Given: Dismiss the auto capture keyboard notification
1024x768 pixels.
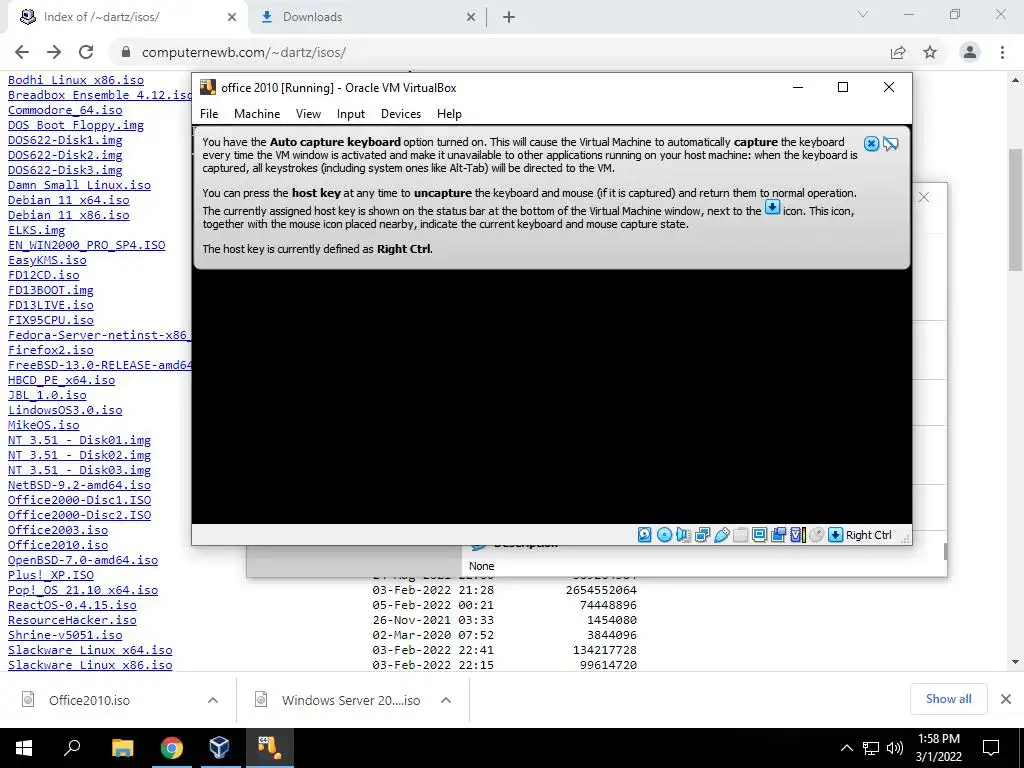Looking at the screenshot, I should coord(871,144).
